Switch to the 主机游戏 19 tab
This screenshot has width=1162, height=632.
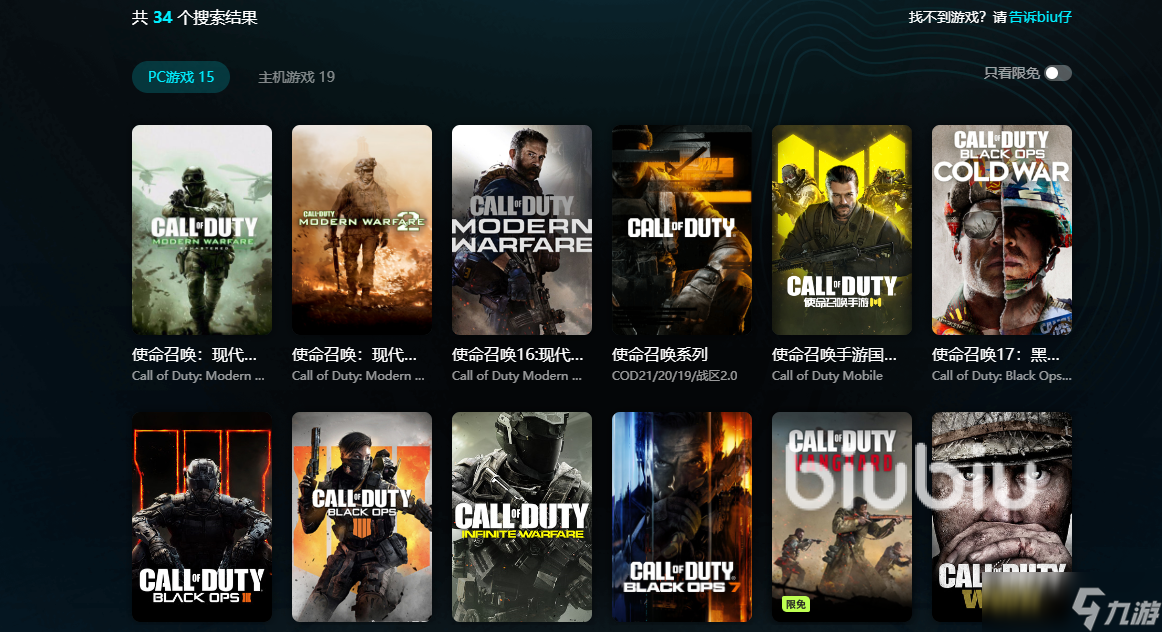tap(296, 77)
